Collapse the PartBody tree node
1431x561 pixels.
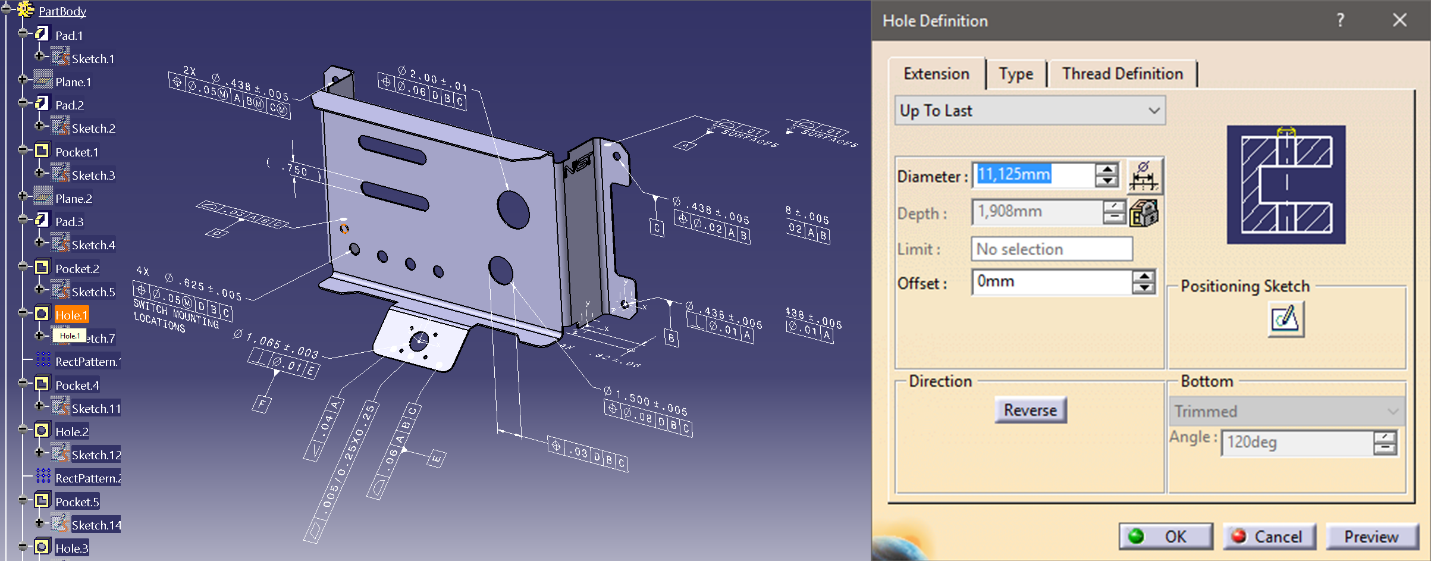8,11
